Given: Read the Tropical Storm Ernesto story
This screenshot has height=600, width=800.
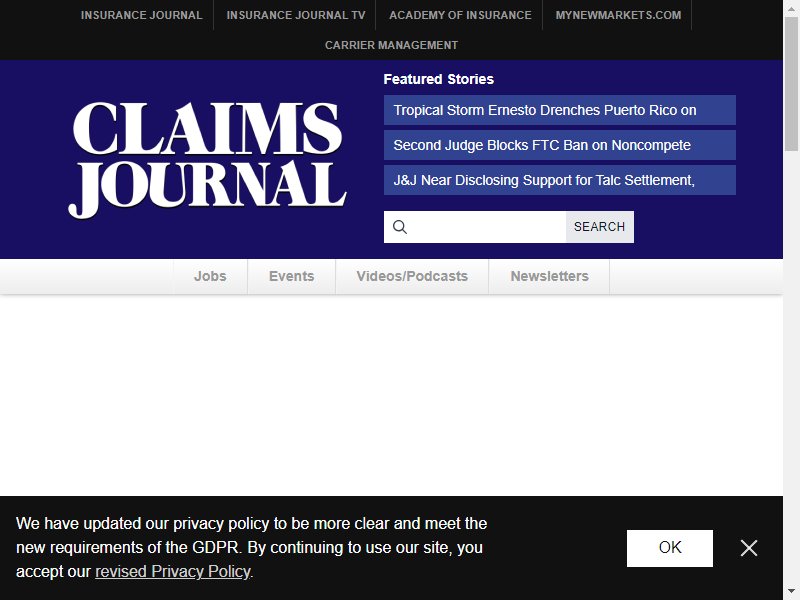Looking at the screenshot, I should [560, 110].
